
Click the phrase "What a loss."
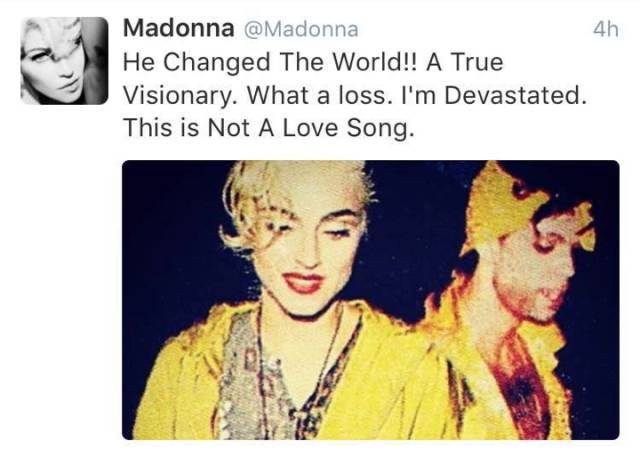317,95
